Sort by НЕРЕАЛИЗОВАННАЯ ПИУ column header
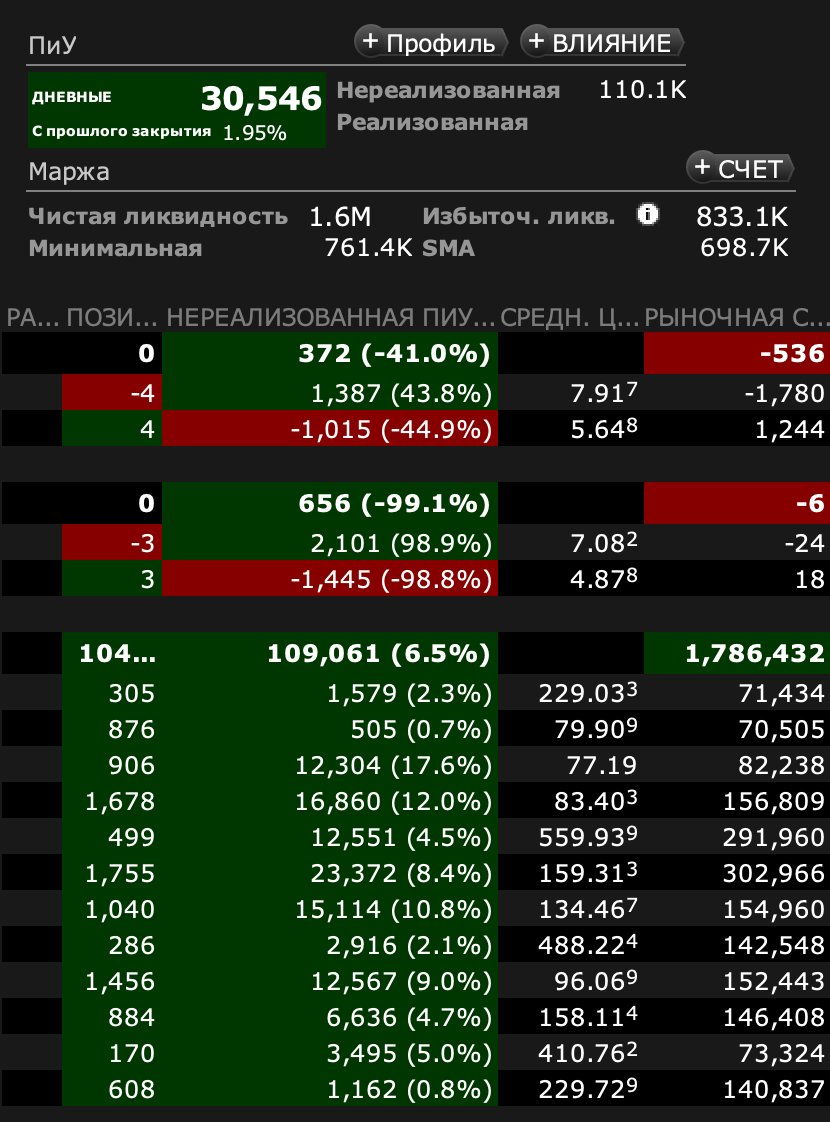Image resolution: width=830 pixels, height=1122 pixels. 331,317
